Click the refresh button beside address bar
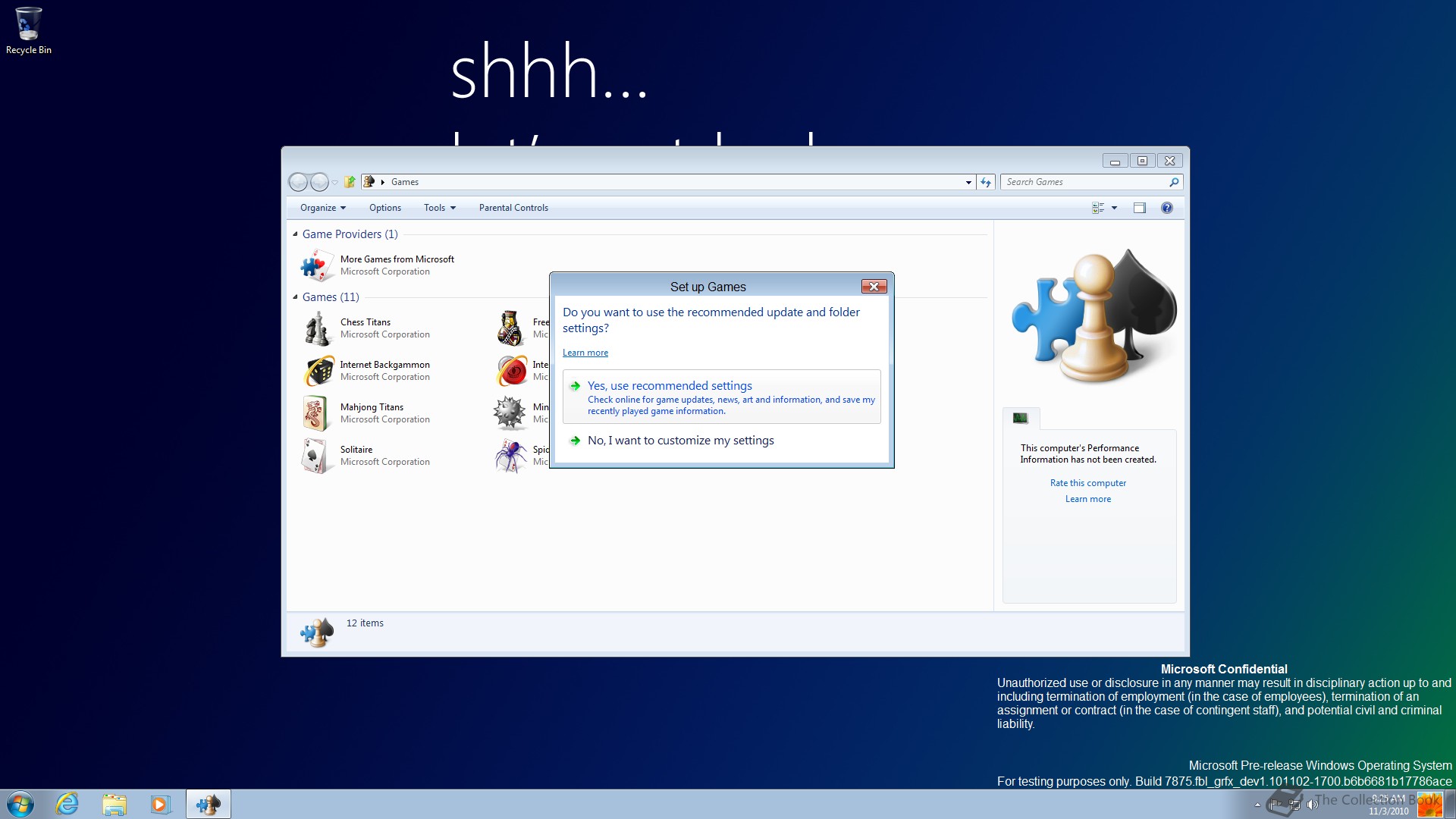This screenshot has height=819, width=1456. tap(986, 182)
